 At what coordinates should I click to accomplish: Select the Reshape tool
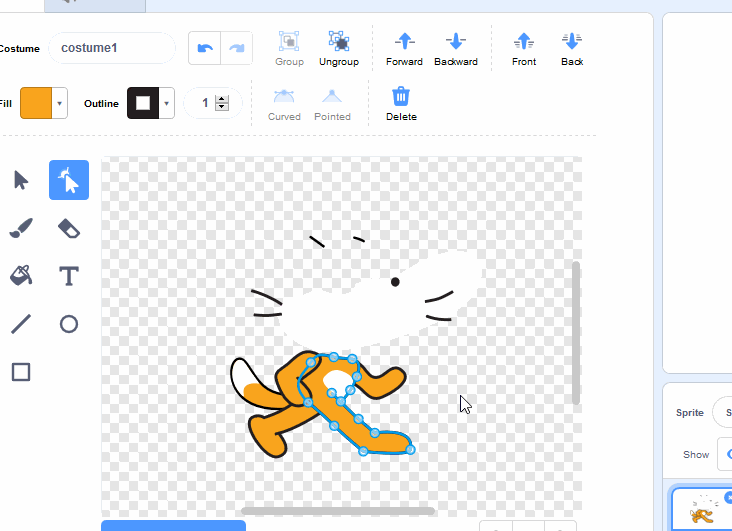(x=69, y=180)
